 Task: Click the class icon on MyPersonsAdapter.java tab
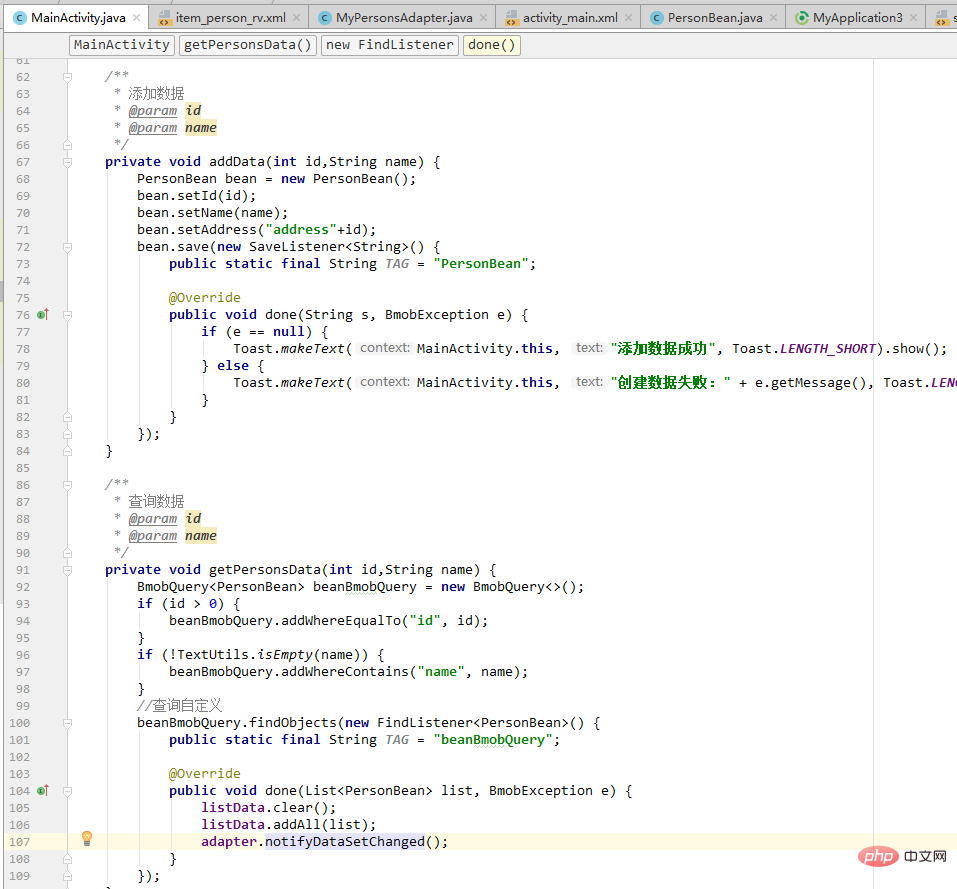(x=325, y=18)
